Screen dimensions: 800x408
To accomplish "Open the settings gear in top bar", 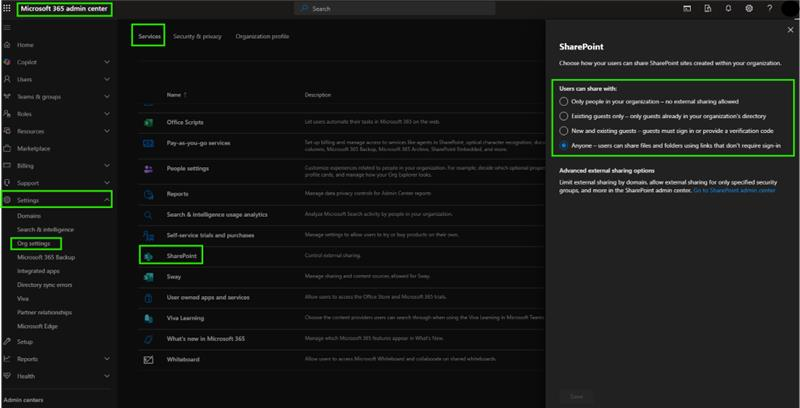I will [x=749, y=9].
